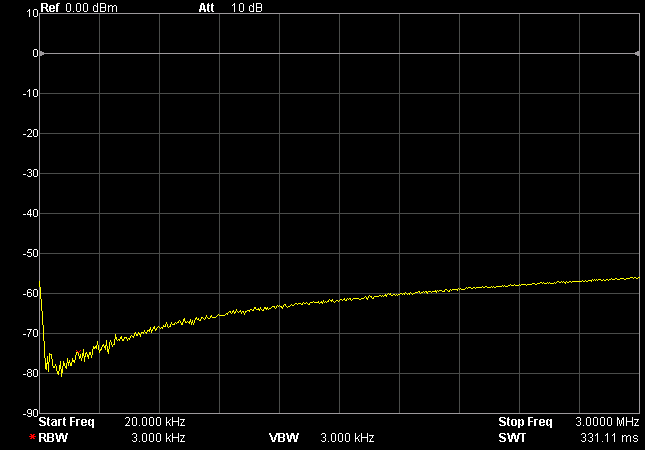The width and height of the screenshot is (645, 450).
Task: Click the -10 axis label
Action: click(30, 93)
